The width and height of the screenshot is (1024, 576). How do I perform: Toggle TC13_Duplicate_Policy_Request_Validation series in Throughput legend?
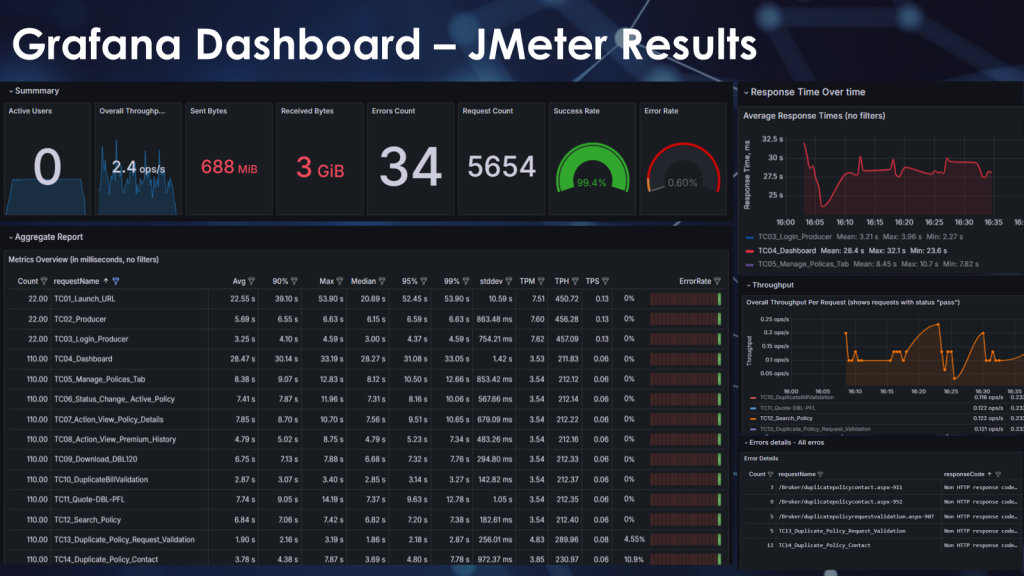coord(815,429)
